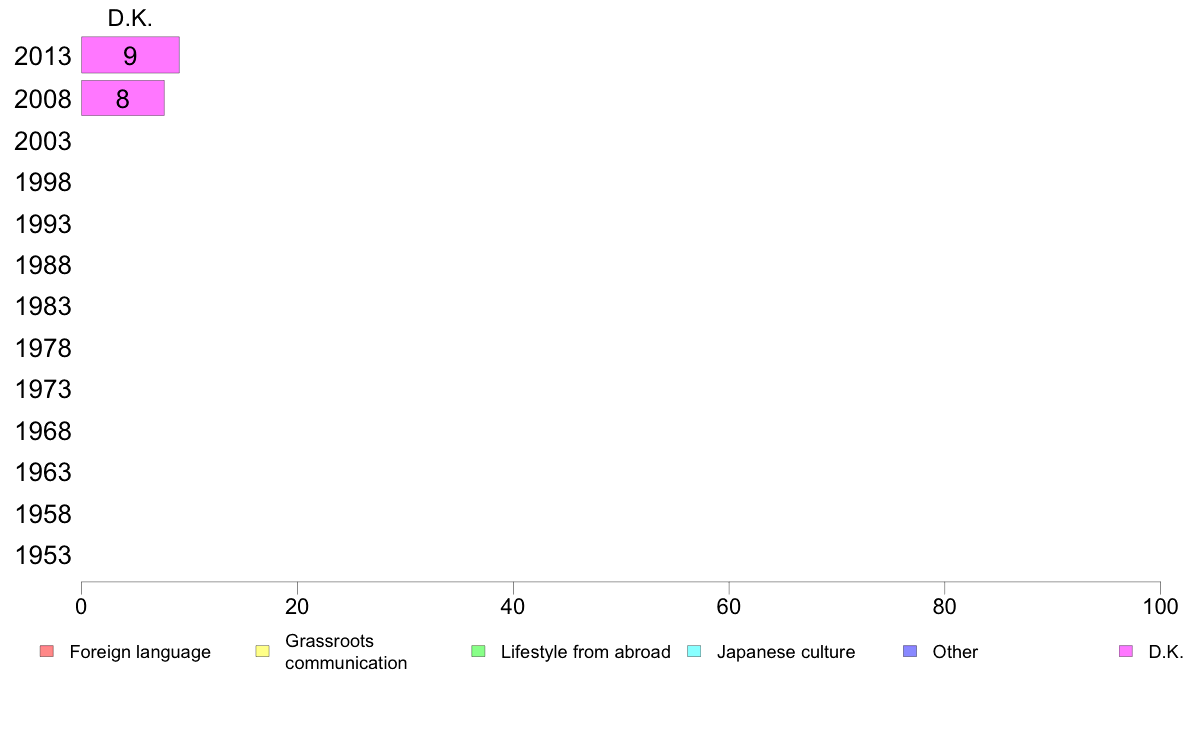
Task: Click the 1973 year axis label
Action: click(43, 389)
